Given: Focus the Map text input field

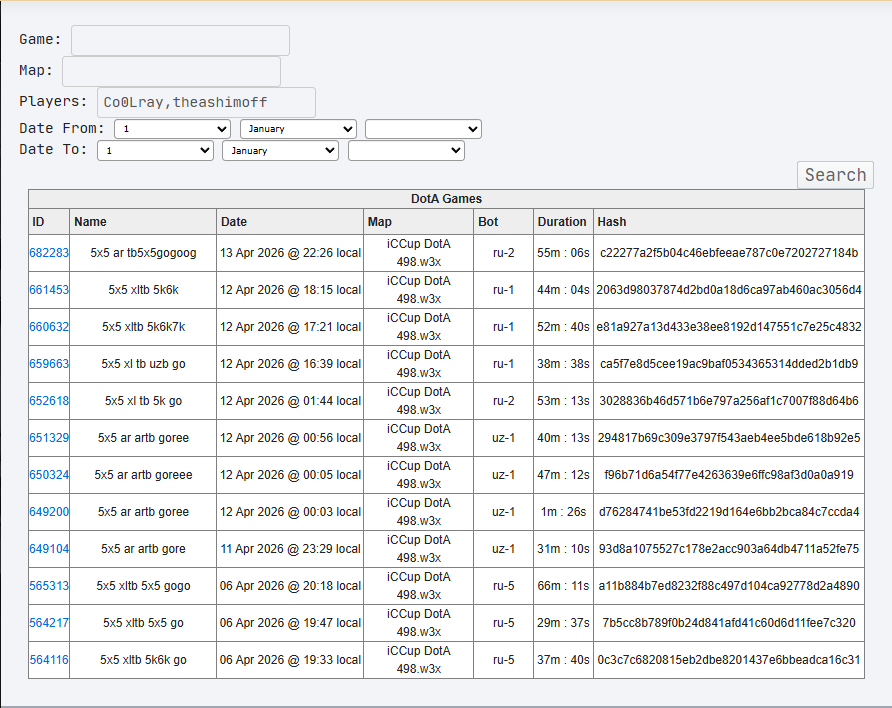Looking at the screenshot, I should [171, 71].
